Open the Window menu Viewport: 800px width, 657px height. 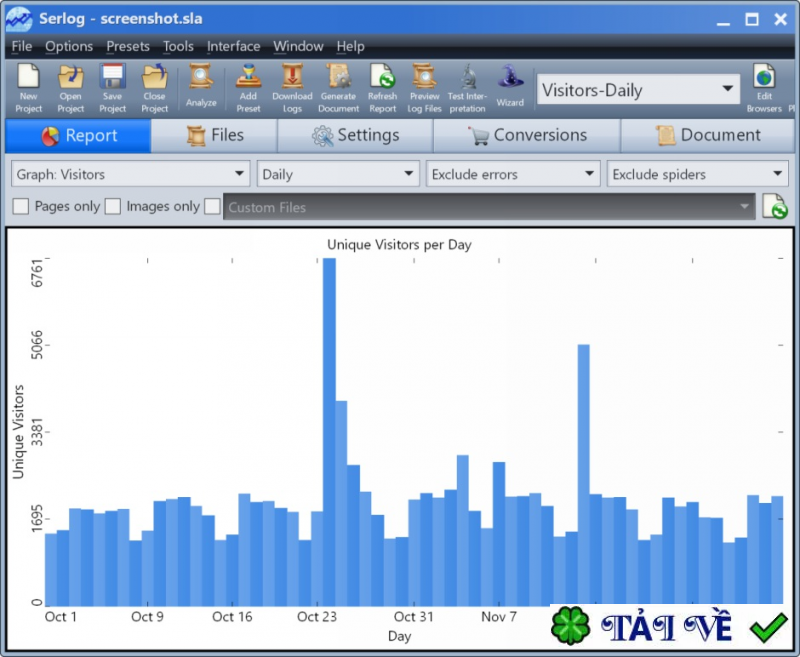(x=298, y=46)
